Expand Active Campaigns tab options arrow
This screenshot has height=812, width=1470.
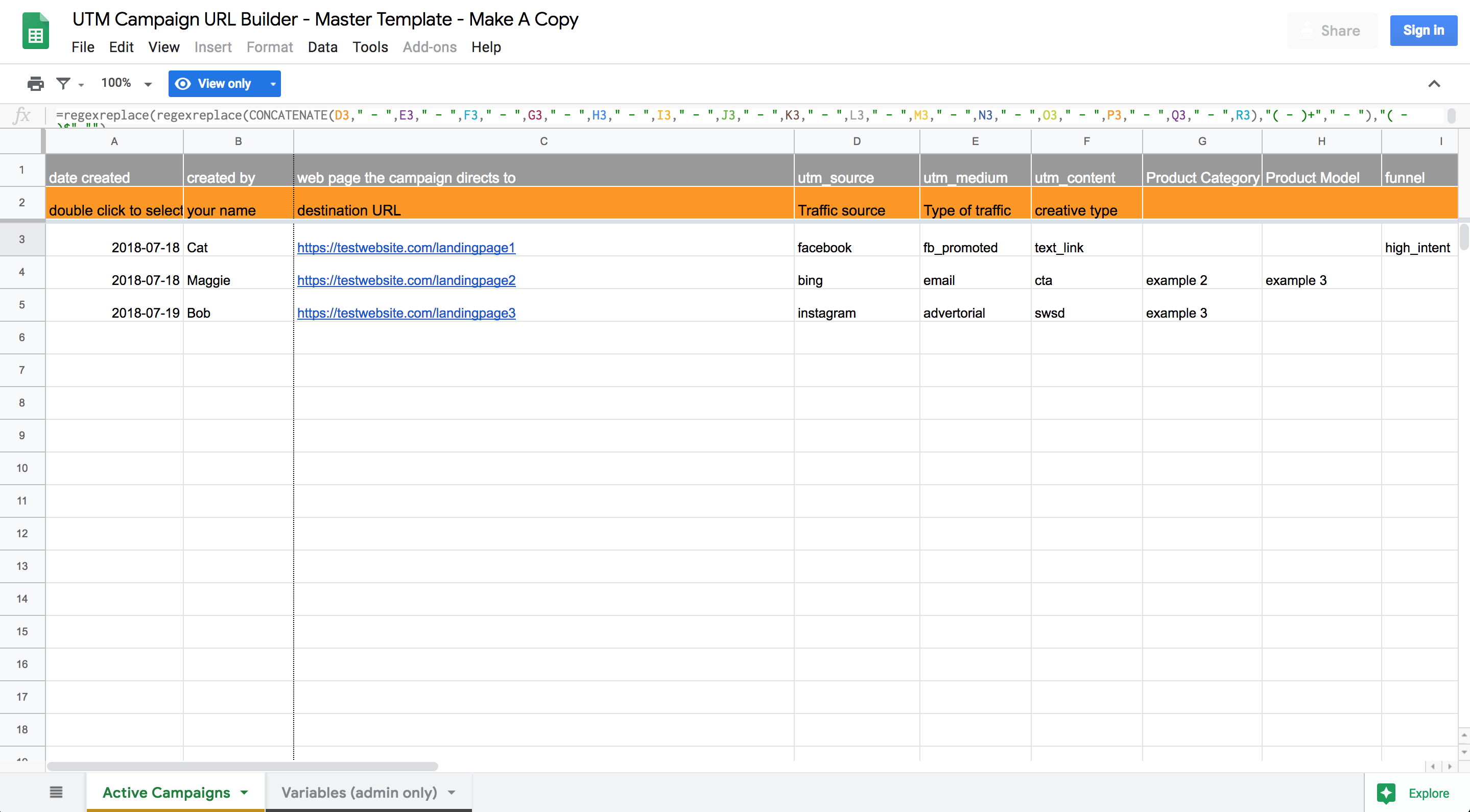point(244,792)
